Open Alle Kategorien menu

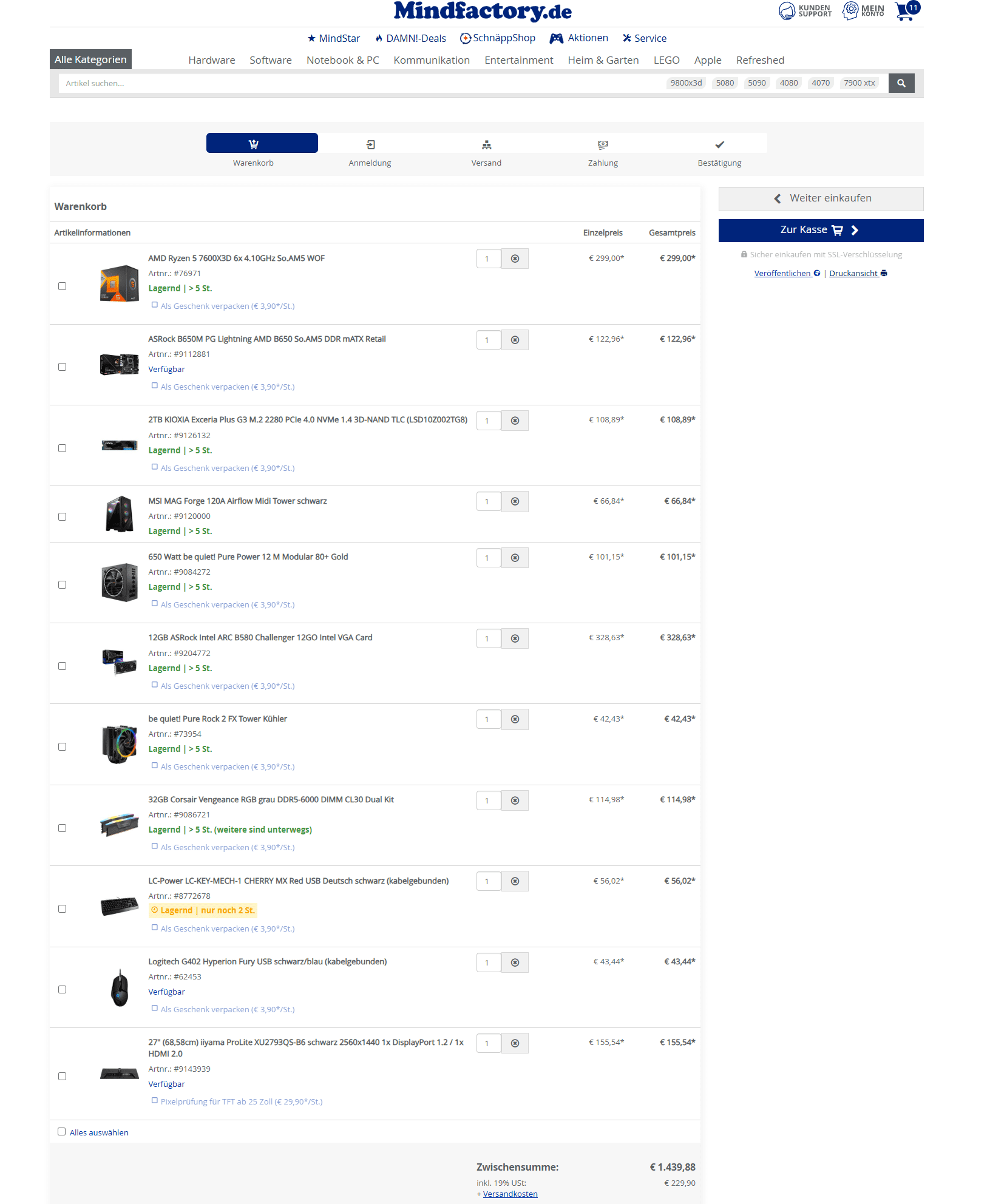click(90, 59)
